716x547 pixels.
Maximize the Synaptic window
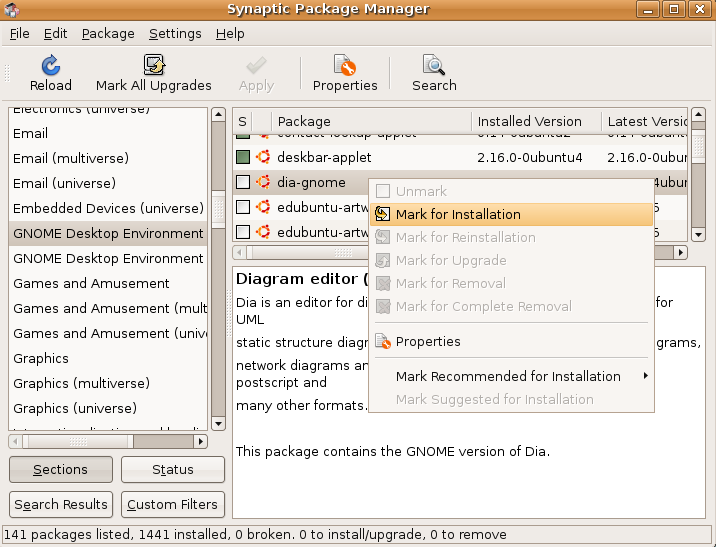674,9
